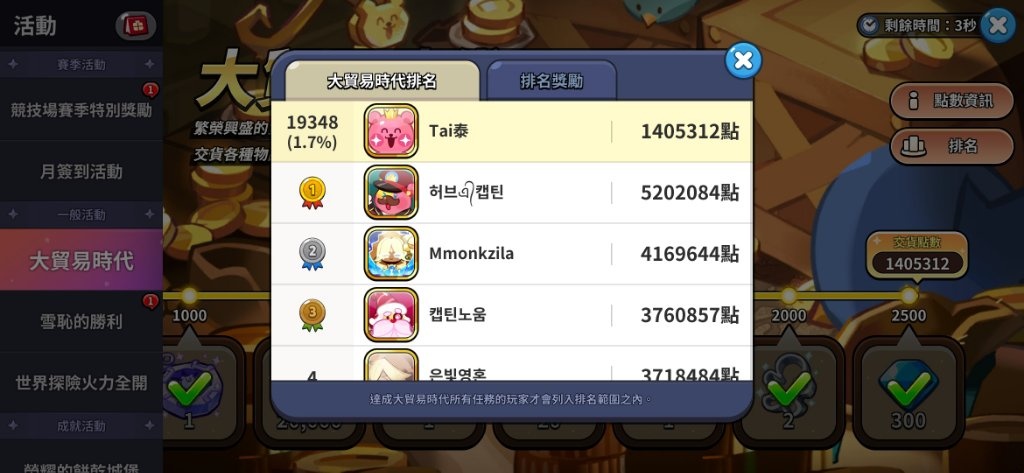Open 雪恥的勝利 event
This screenshot has height=473, width=1024.
(81, 321)
